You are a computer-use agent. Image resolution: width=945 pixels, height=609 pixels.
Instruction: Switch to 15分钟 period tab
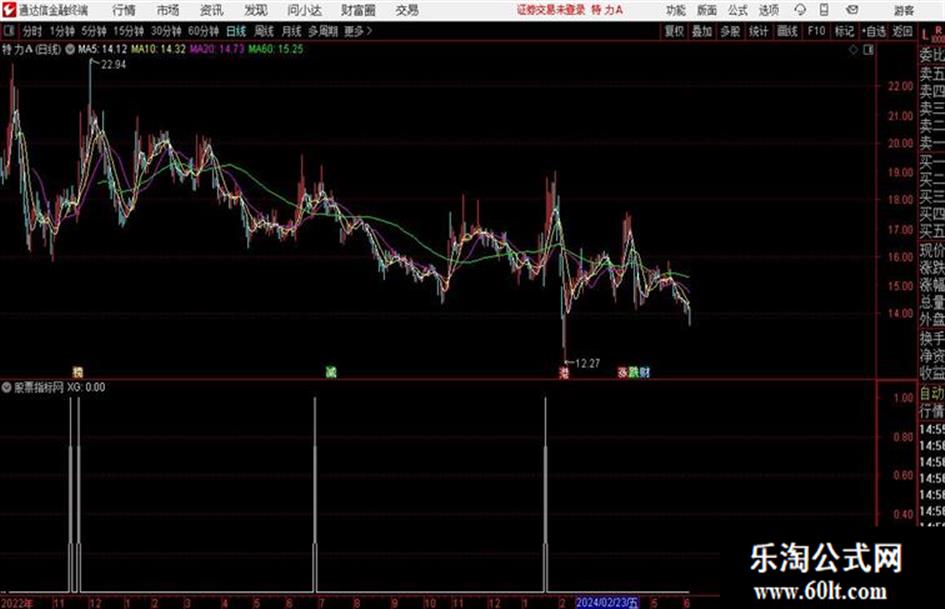(x=129, y=31)
